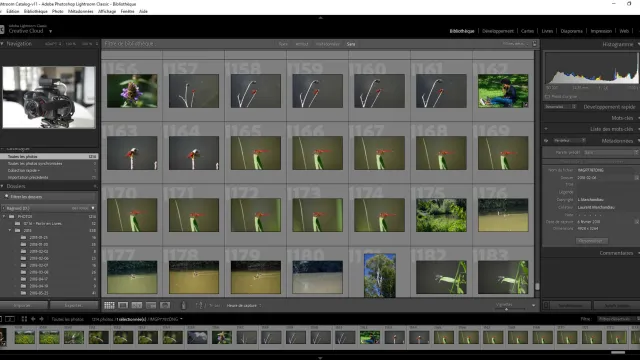Switch to the Diaporama module
Image resolution: width=640 pixels, height=360 pixels.
(x=571, y=31)
